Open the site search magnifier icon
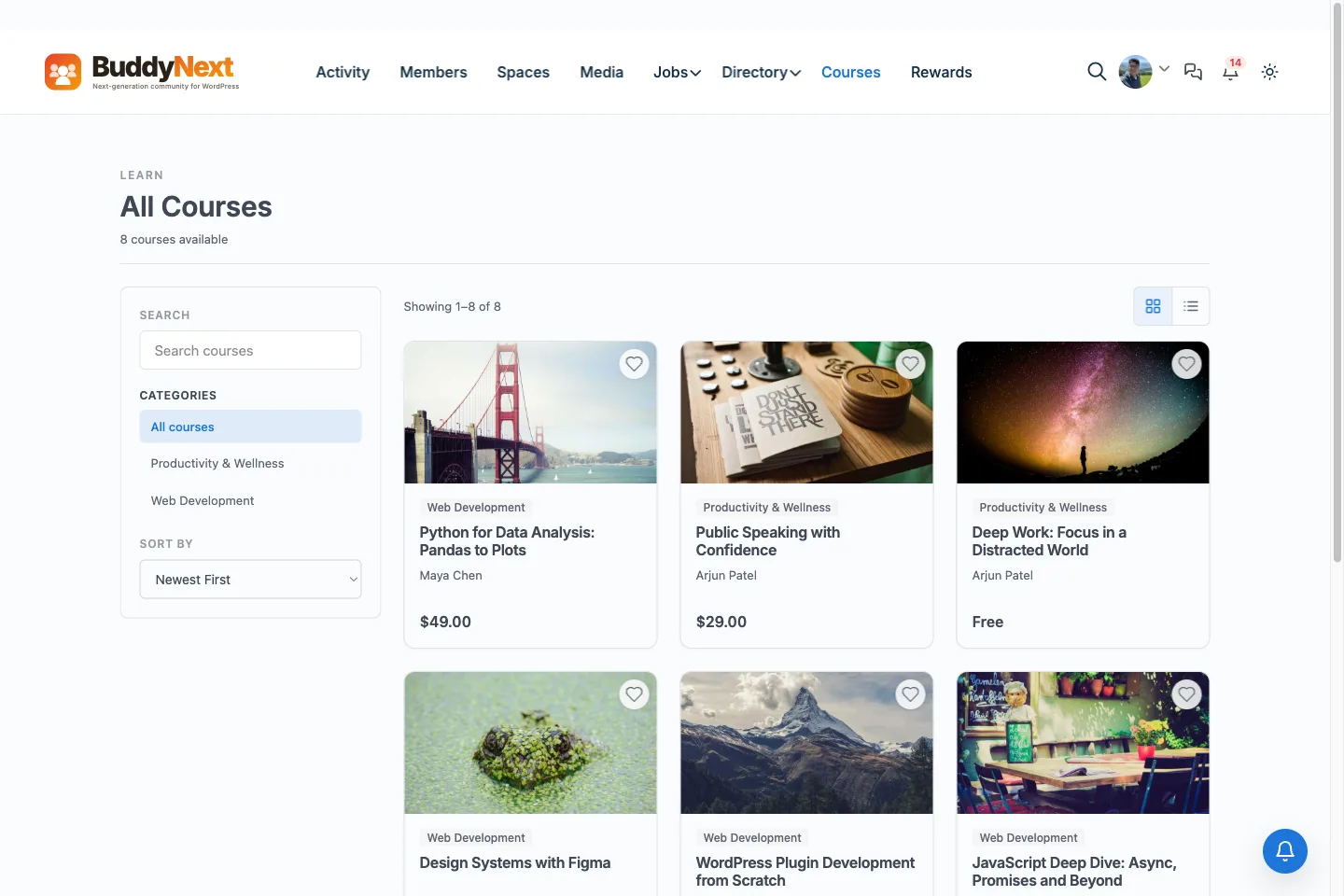Viewport: 1344px width, 896px height. (1097, 72)
